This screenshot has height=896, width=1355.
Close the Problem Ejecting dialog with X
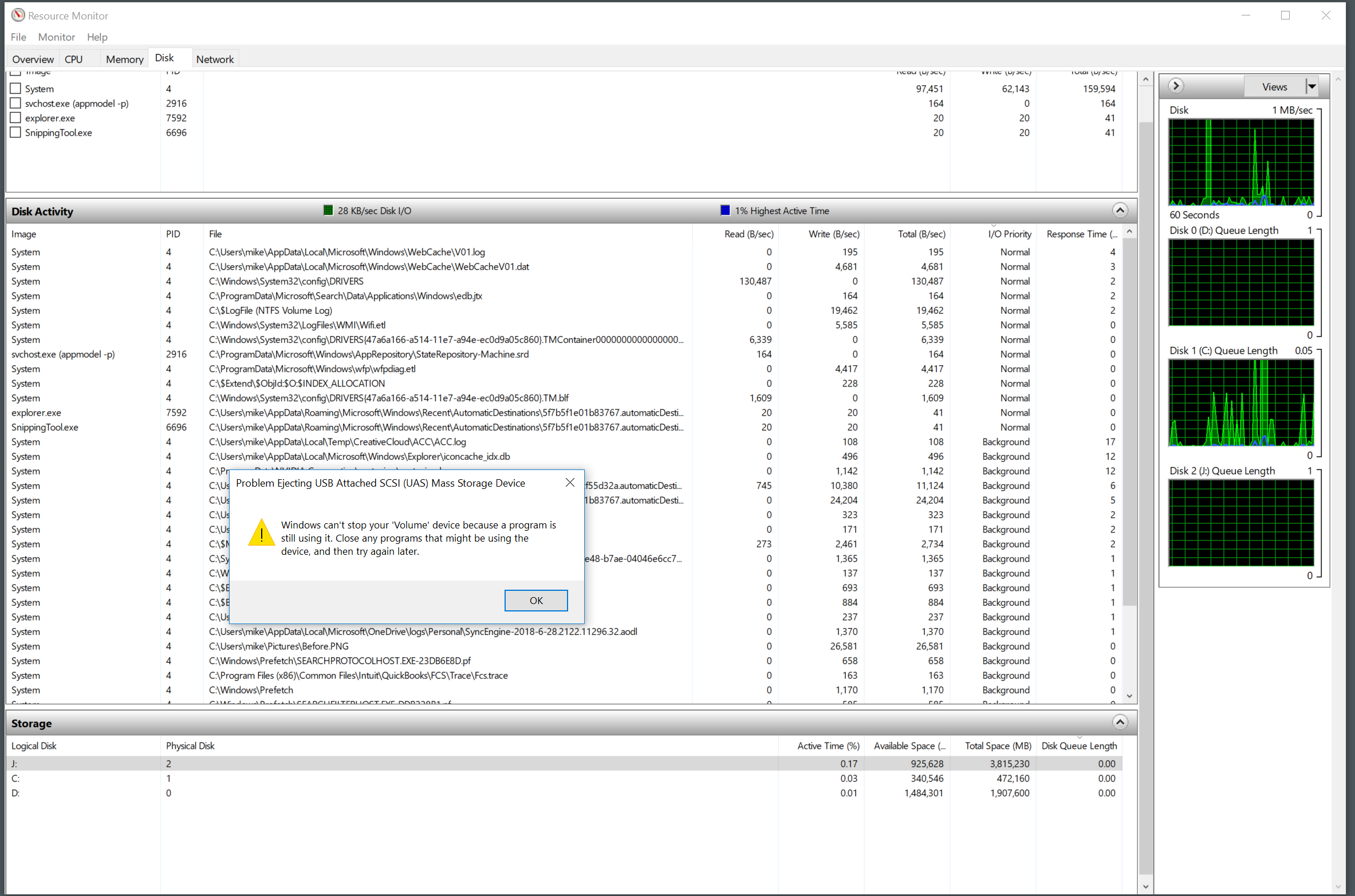(569, 483)
